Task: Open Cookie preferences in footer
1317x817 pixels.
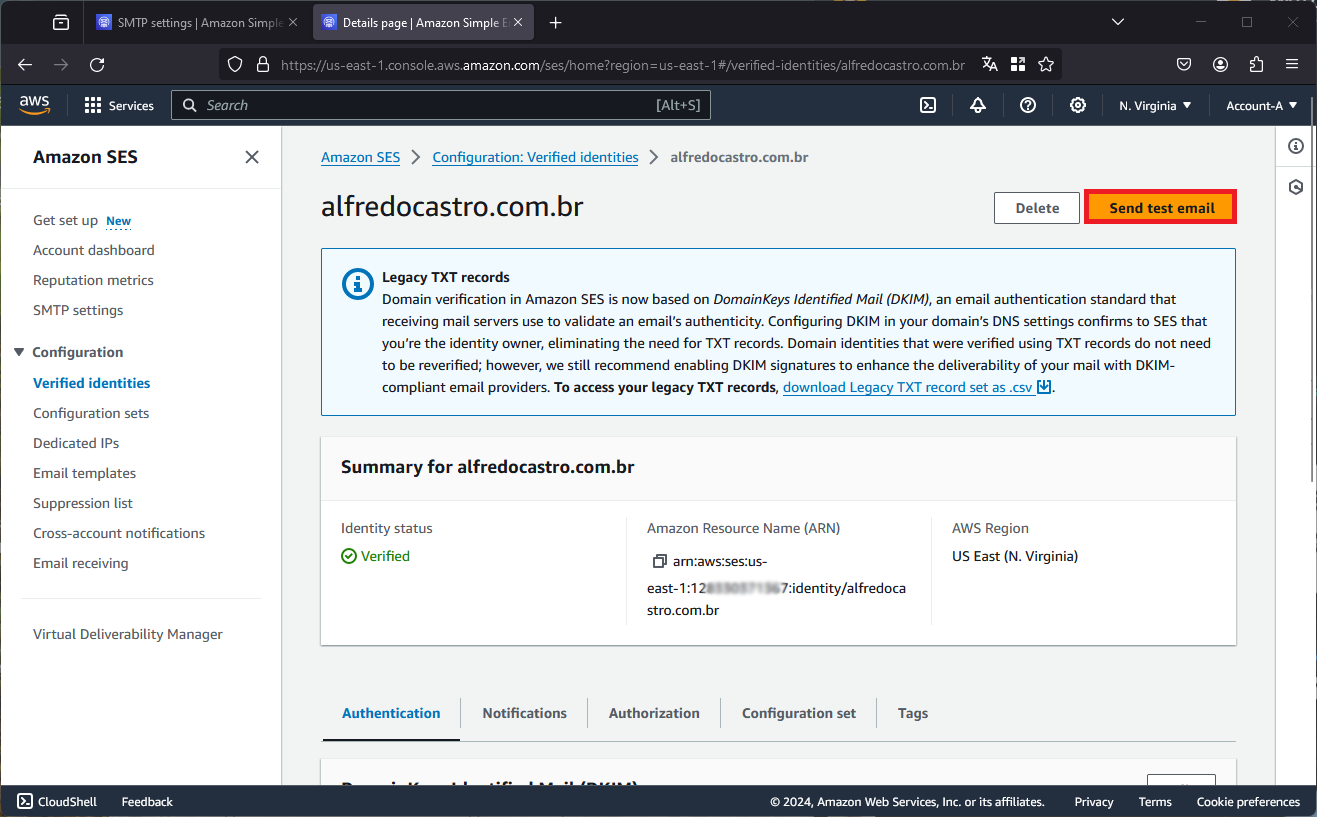Action: (1248, 802)
